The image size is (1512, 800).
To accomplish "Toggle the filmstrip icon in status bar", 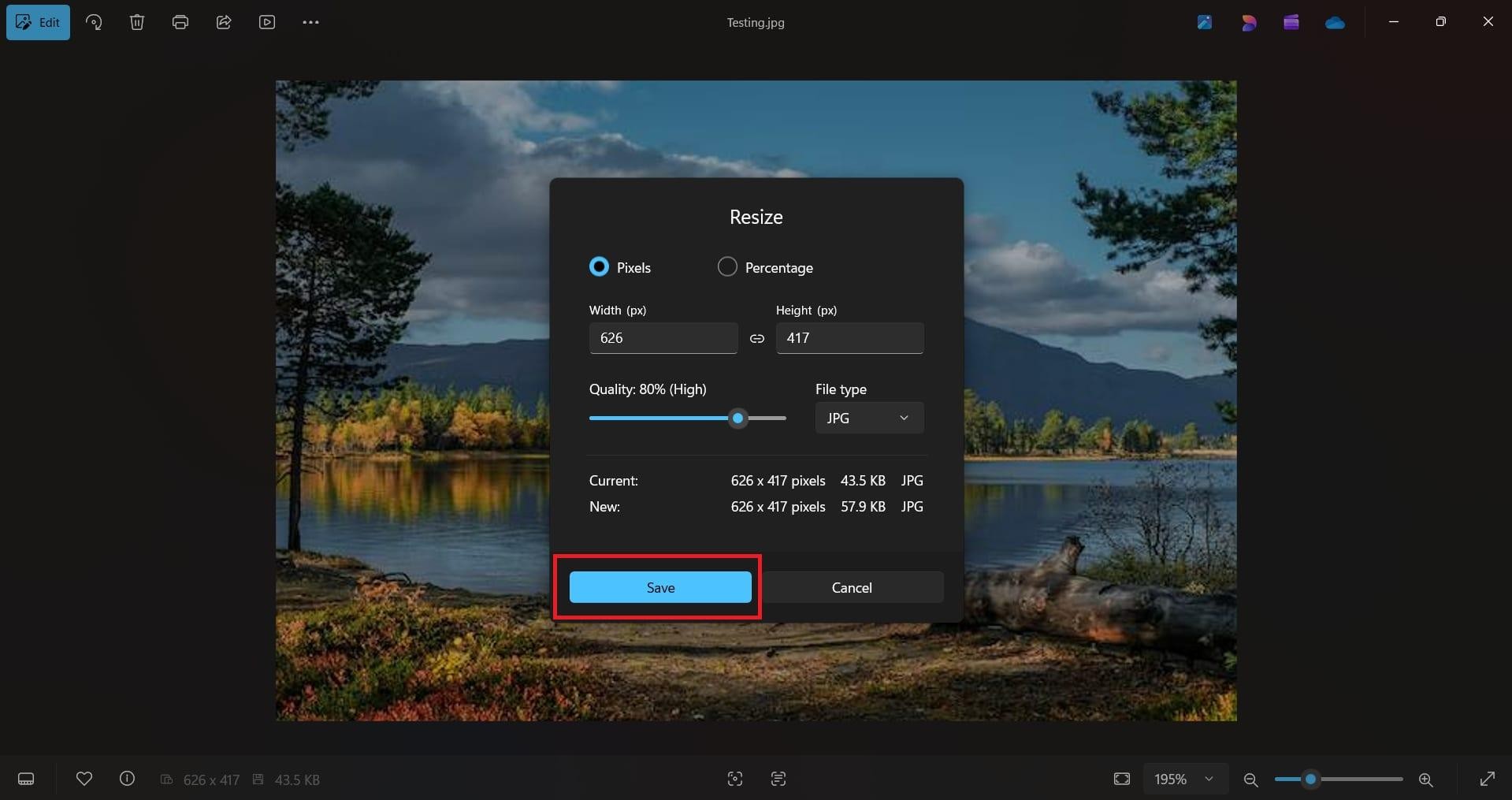I will pos(26,779).
